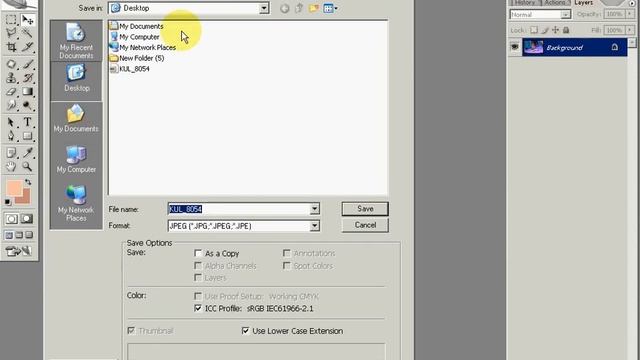Click the Cancel button
The image size is (640, 360).
click(x=365, y=225)
